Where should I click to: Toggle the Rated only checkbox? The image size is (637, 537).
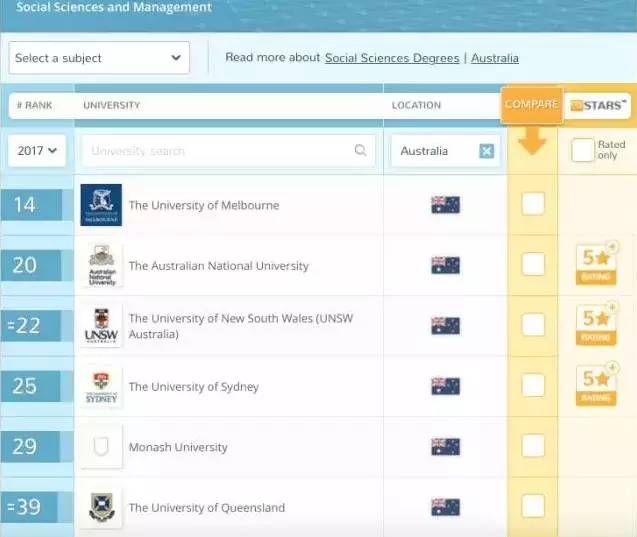click(x=583, y=150)
